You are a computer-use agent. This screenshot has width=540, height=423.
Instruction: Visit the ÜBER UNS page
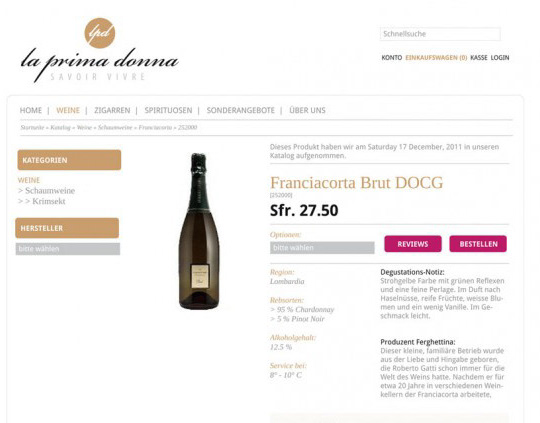[x=307, y=110]
